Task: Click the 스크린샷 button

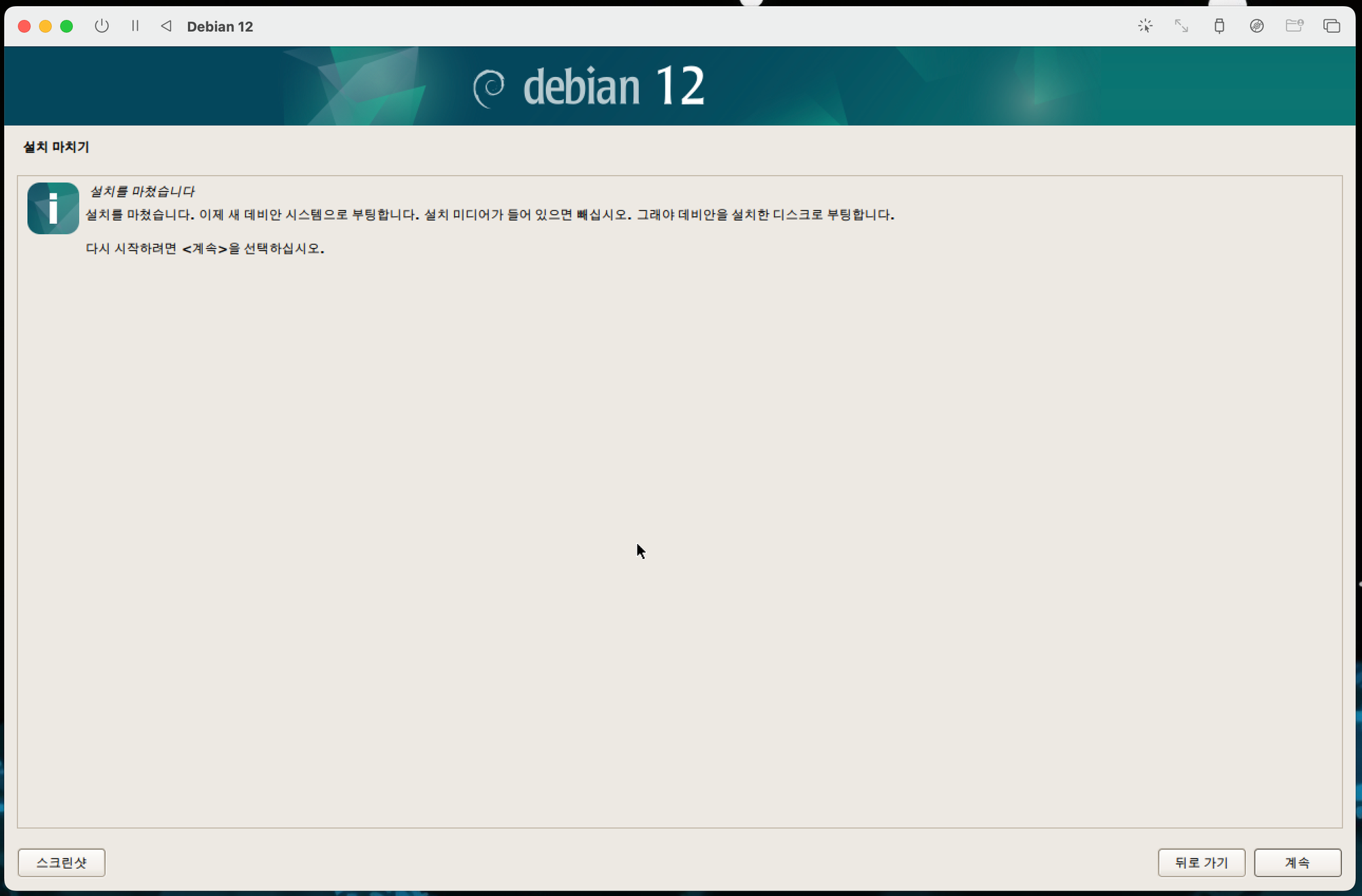Action: (61, 863)
